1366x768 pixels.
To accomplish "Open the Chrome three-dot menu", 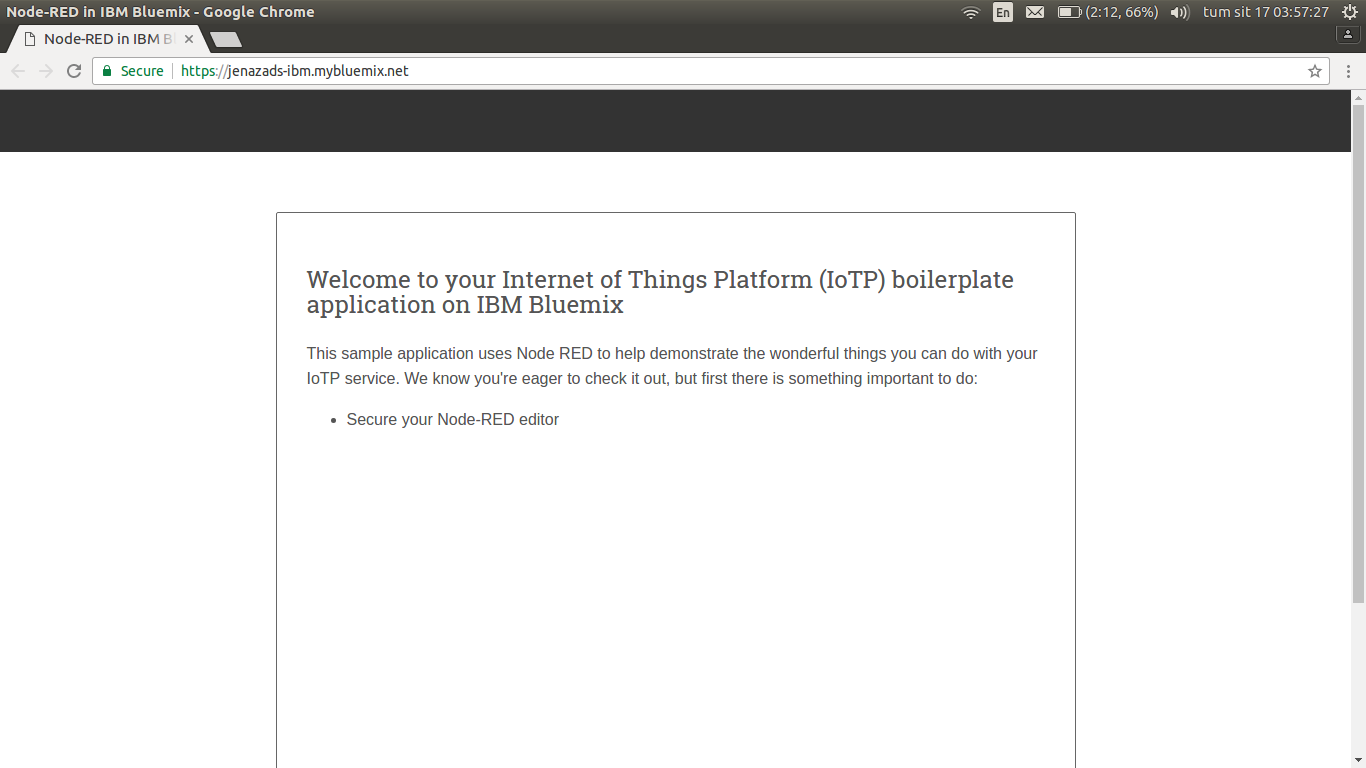I will click(1349, 71).
